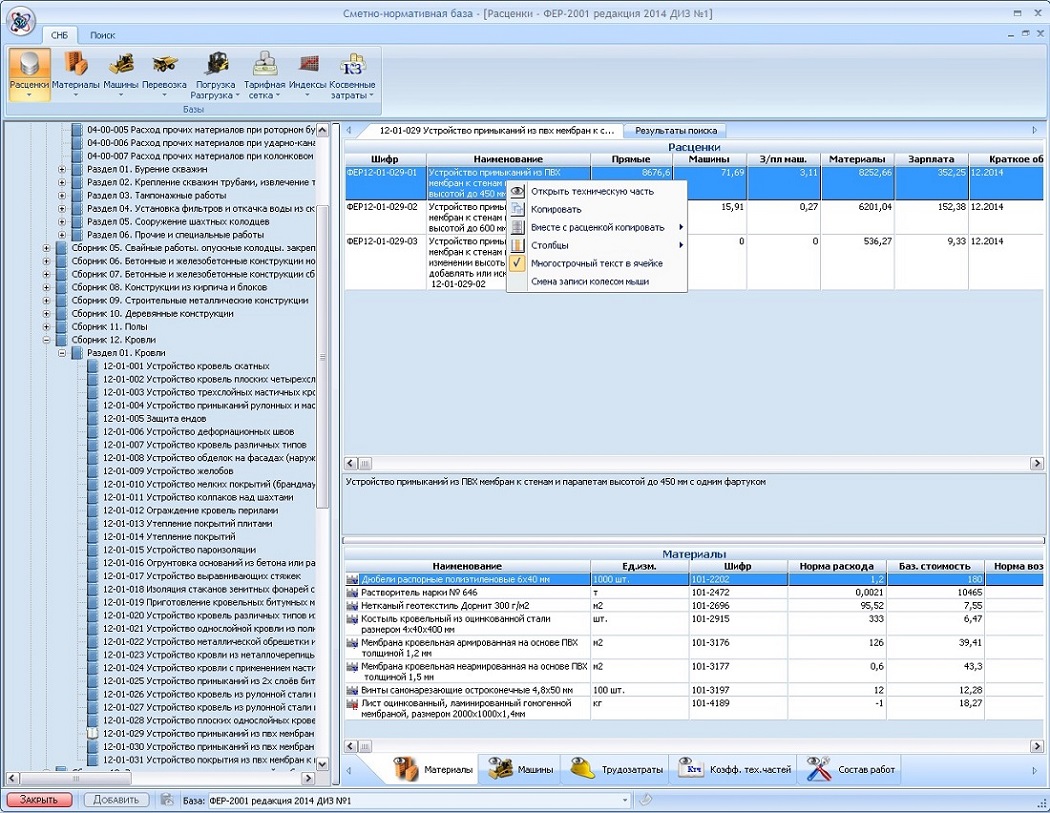Expand Раздел 01. Бурение скважин node
This screenshot has width=1050, height=813.
[x=62, y=169]
